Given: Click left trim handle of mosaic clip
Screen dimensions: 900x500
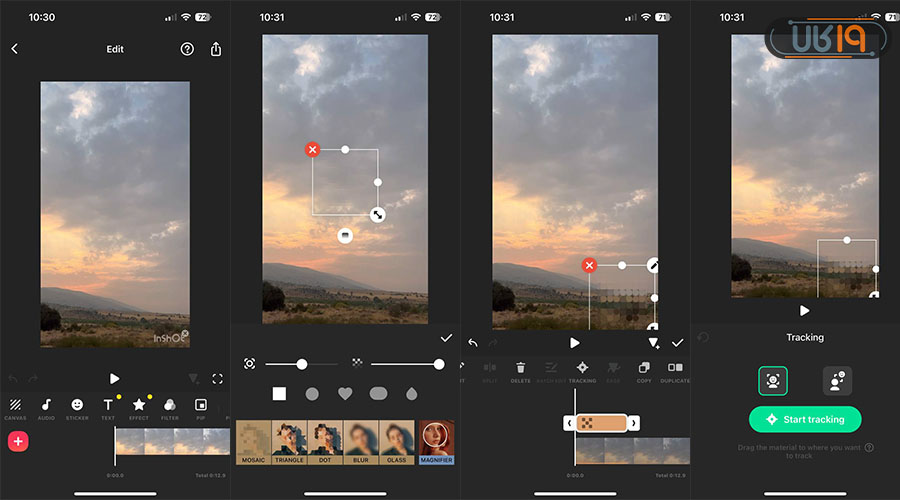Looking at the screenshot, I should coord(569,423).
